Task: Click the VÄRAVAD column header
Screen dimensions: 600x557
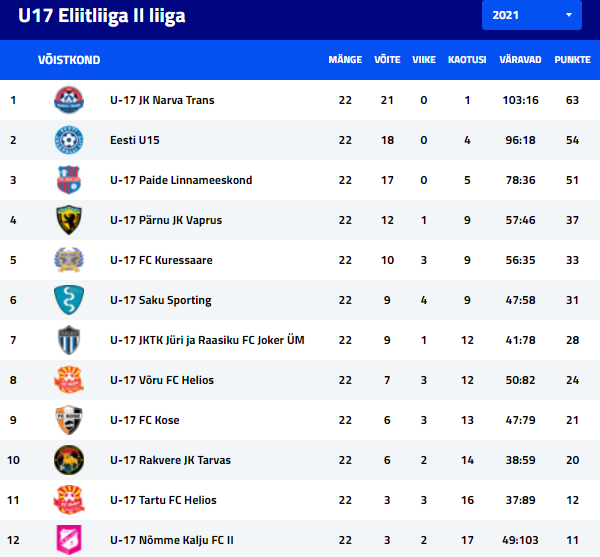Action: [520, 60]
